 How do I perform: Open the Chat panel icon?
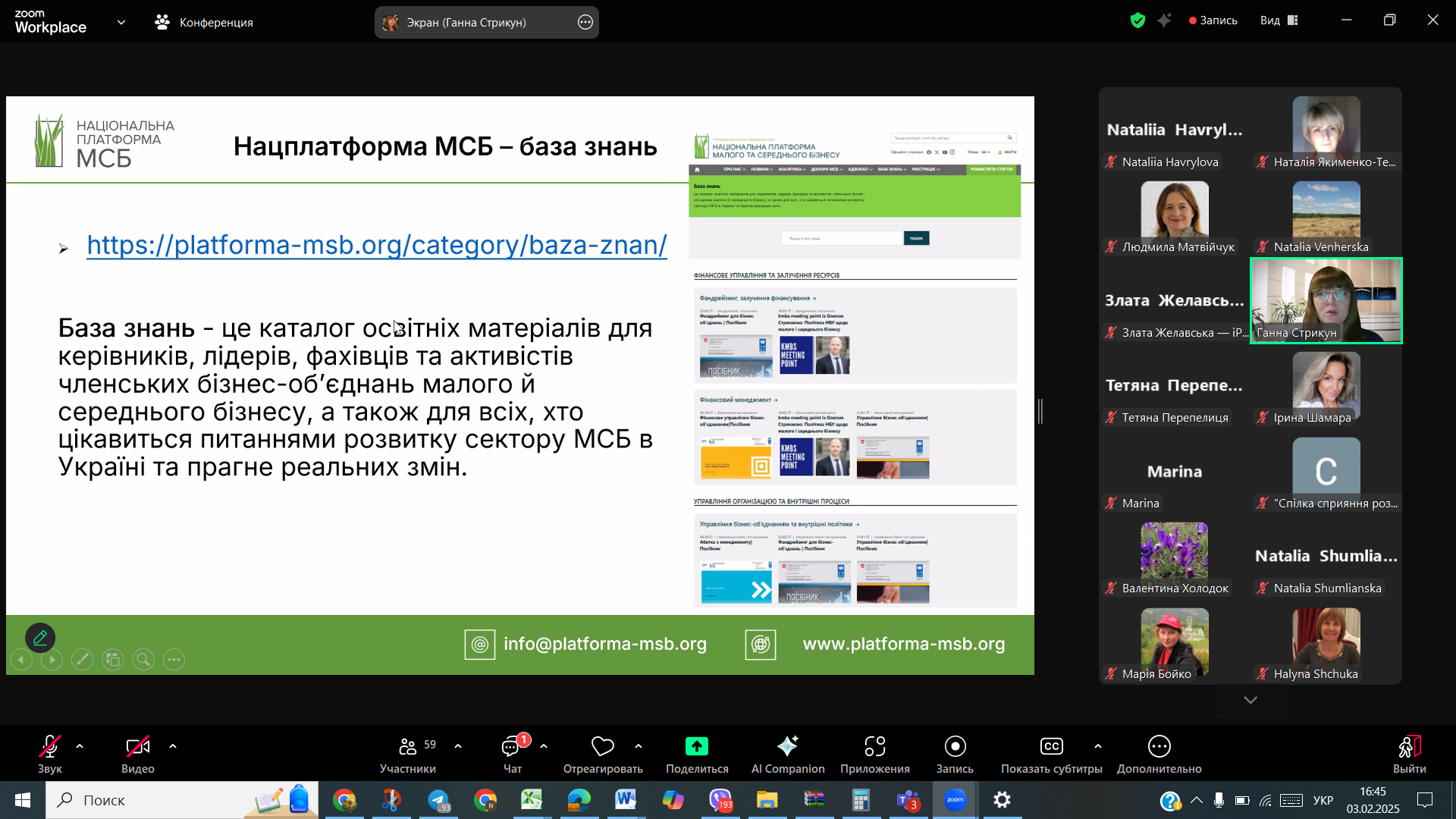click(512, 747)
